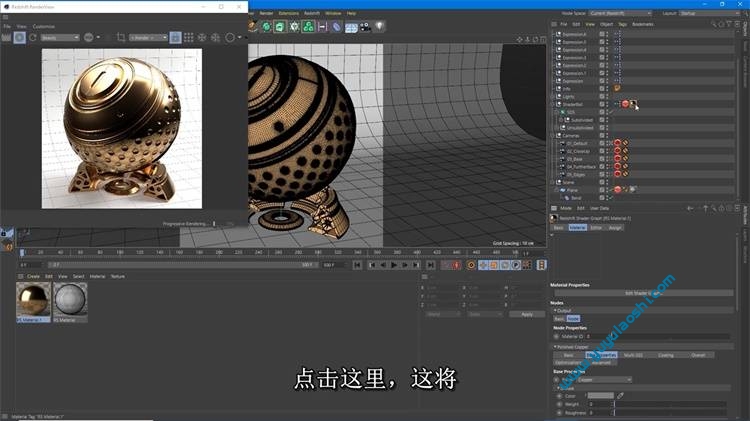The image size is (750, 421).
Task: Click the record keyframe button
Action: (x=456, y=265)
